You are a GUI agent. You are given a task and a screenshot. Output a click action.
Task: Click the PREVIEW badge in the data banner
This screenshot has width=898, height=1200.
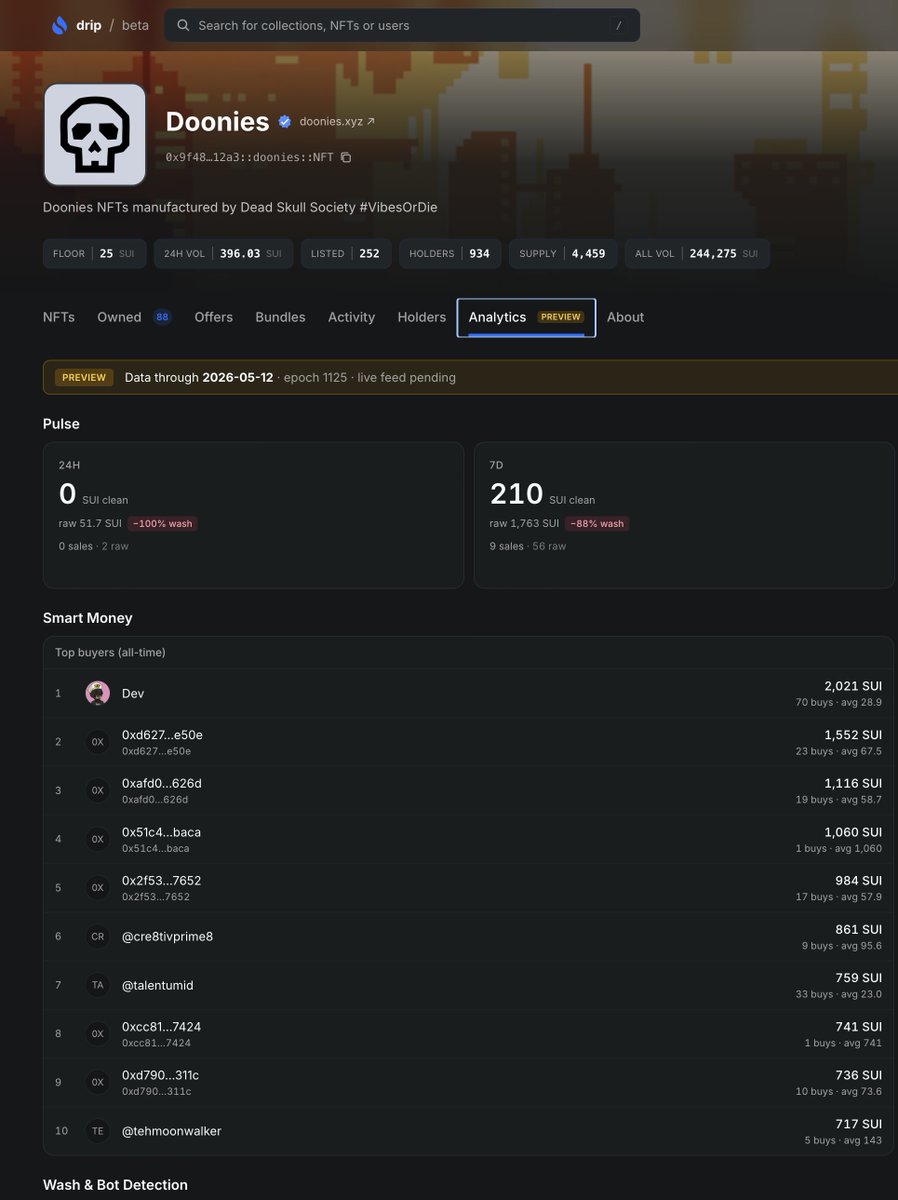tap(84, 377)
